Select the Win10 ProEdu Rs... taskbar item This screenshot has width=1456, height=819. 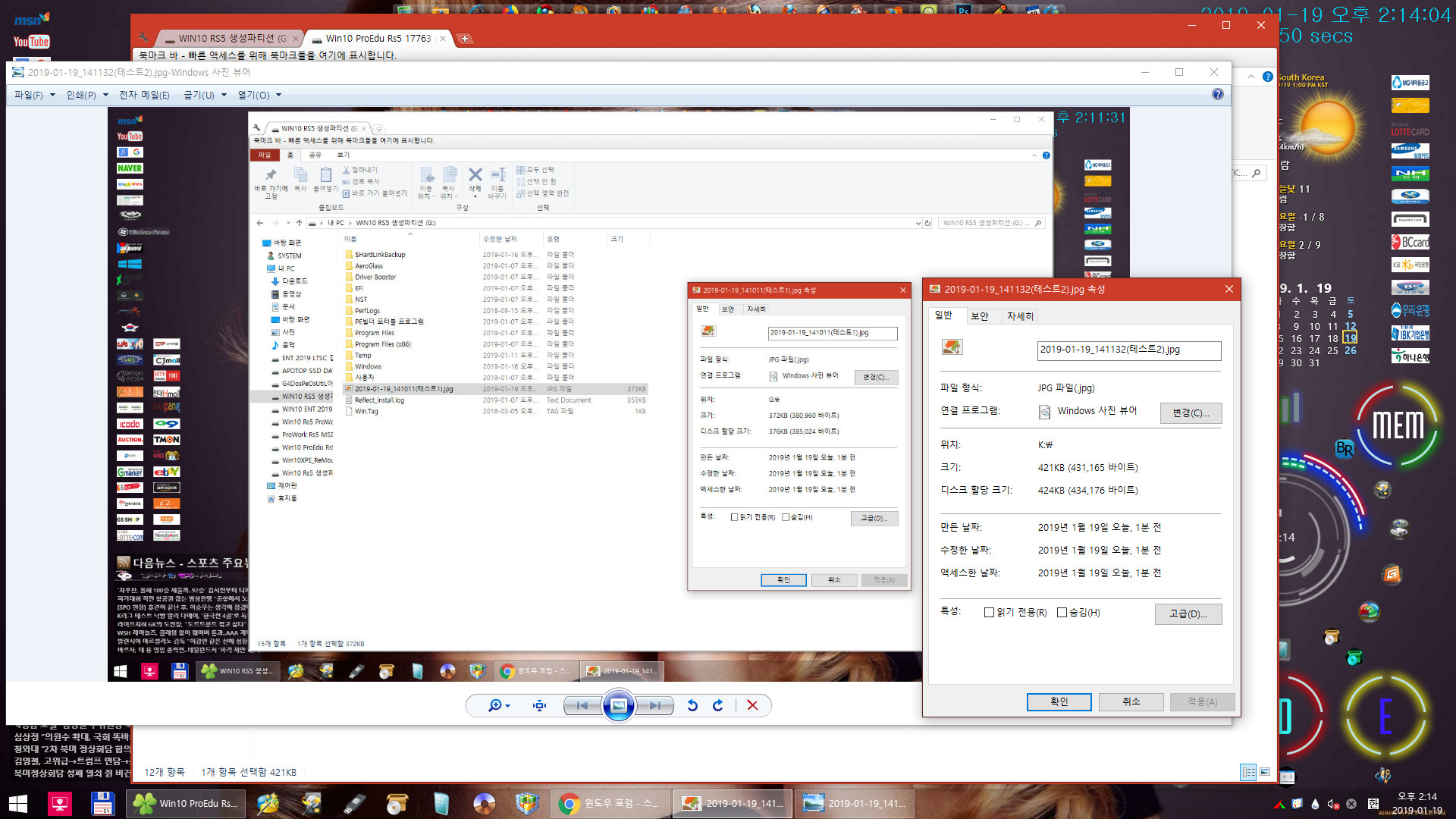(186, 803)
